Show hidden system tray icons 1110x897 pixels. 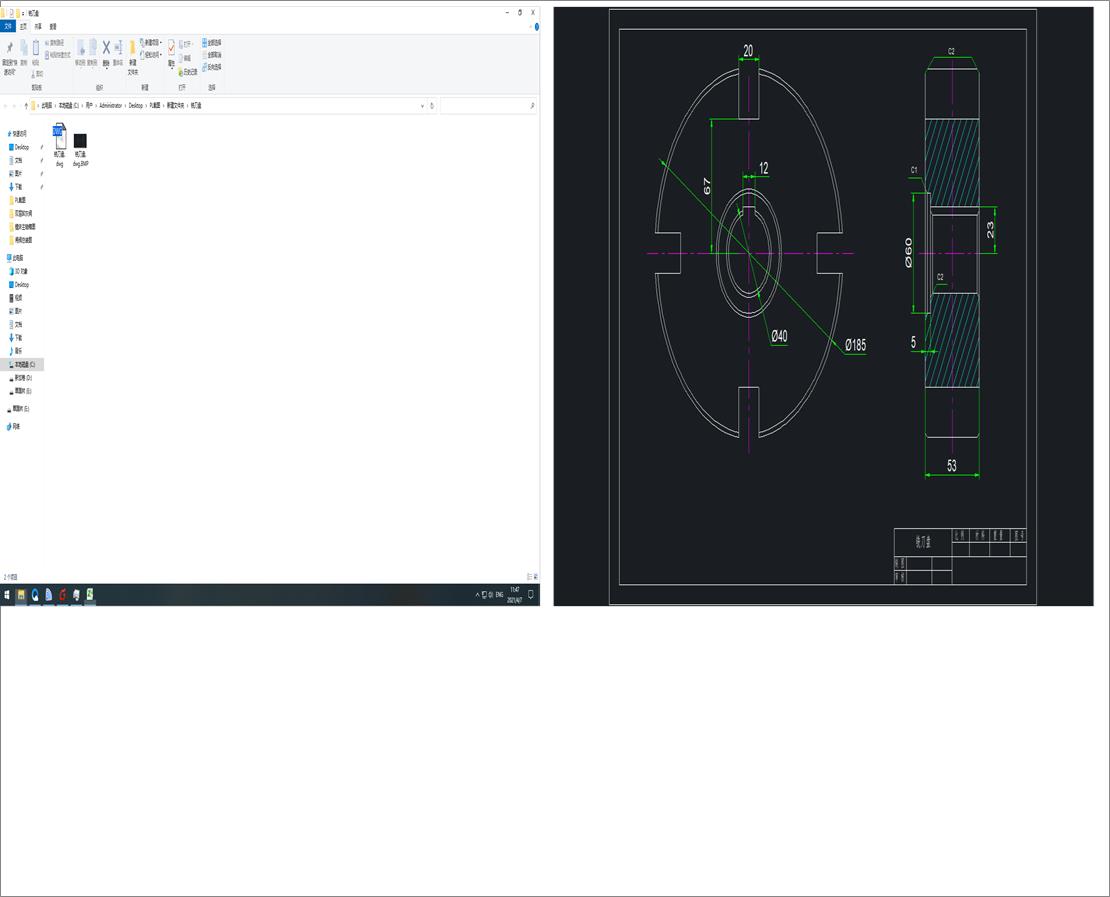click(x=477, y=595)
